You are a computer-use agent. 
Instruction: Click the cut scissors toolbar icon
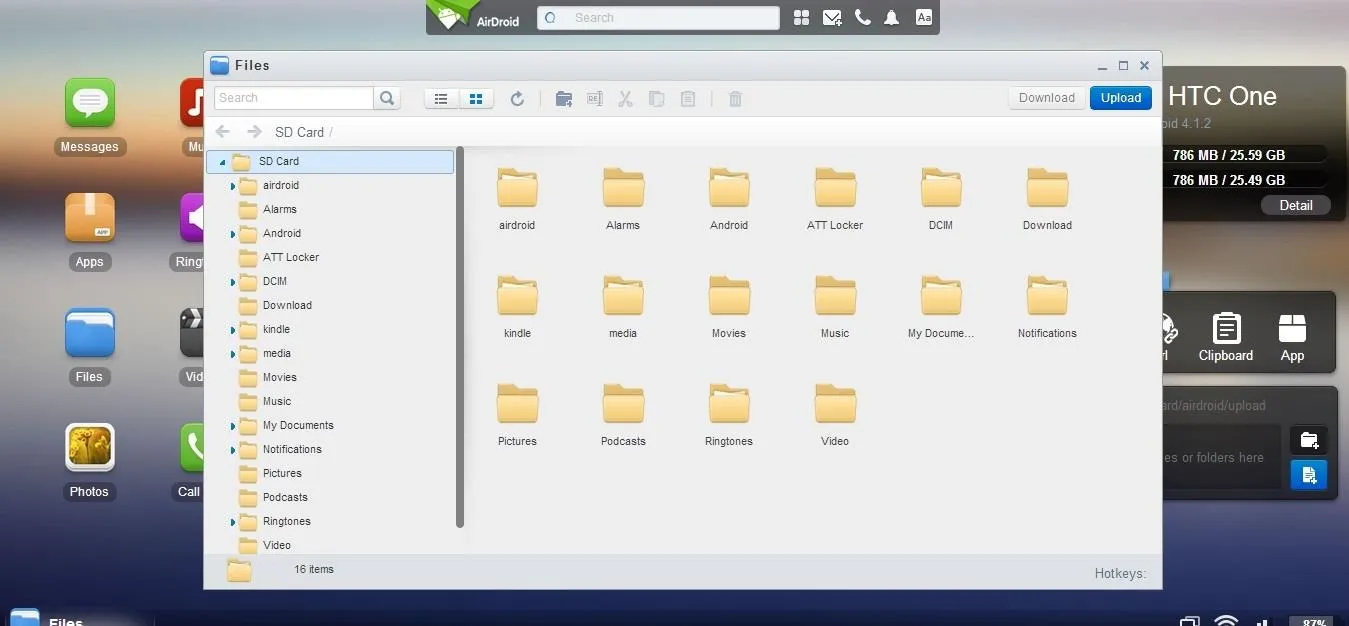click(x=625, y=99)
